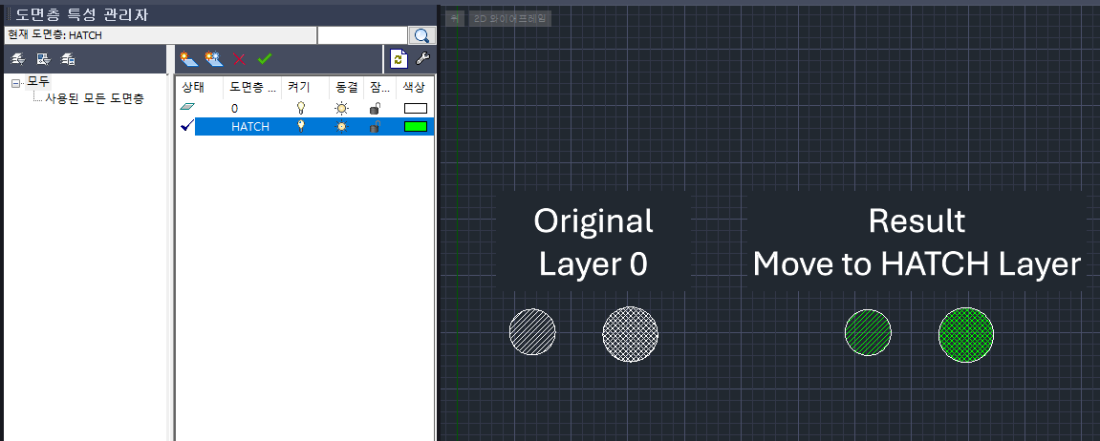Click the layer search input field
The height and width of the screenshot is (441, 1100).
[363, 35]
